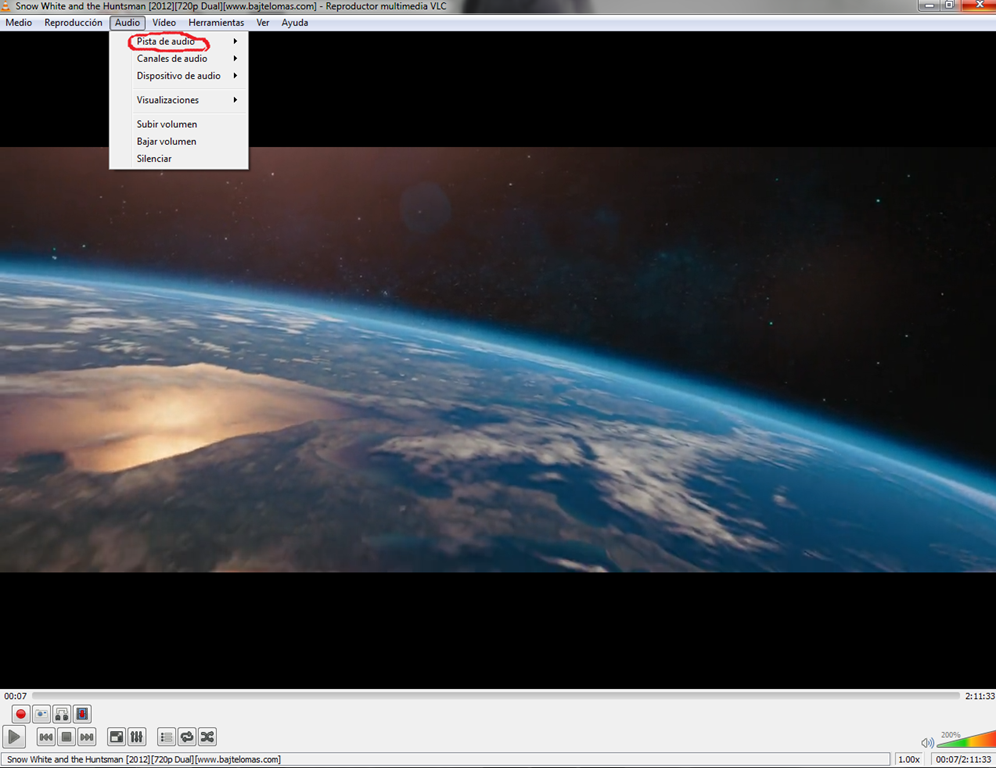Click the frame-by-frame button
Image resolution: width=996 pixels, height=768 pixels.
pyautogui.click(x=82, y=714)
